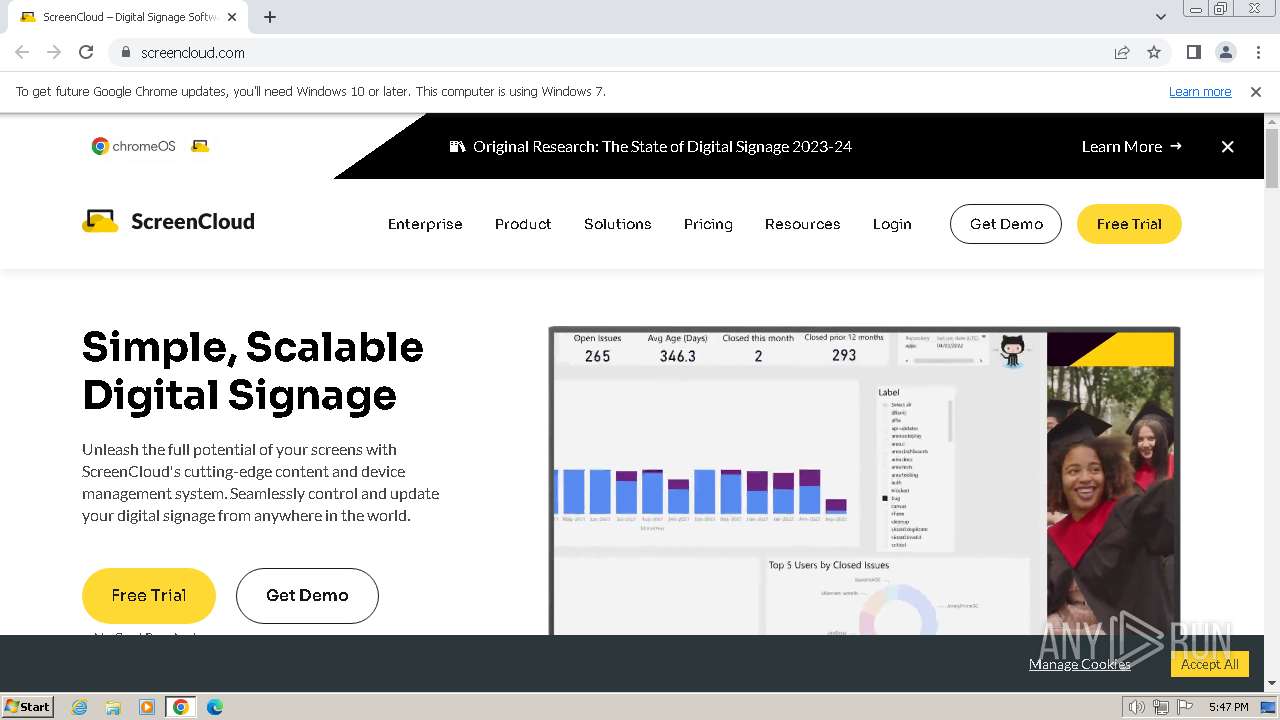Screen dimensions: 1280x720
Task: Close the Digital Signage research banner
Action: (1227, 146)
